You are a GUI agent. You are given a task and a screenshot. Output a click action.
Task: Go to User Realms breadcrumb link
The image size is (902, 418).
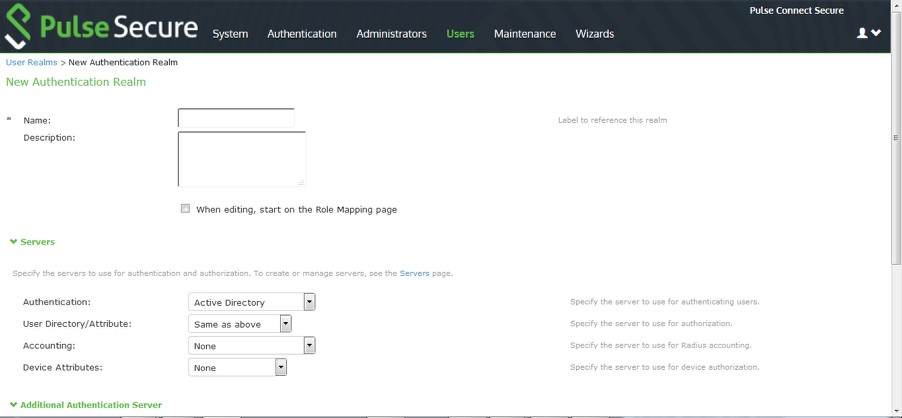click(x=31, y=63)
